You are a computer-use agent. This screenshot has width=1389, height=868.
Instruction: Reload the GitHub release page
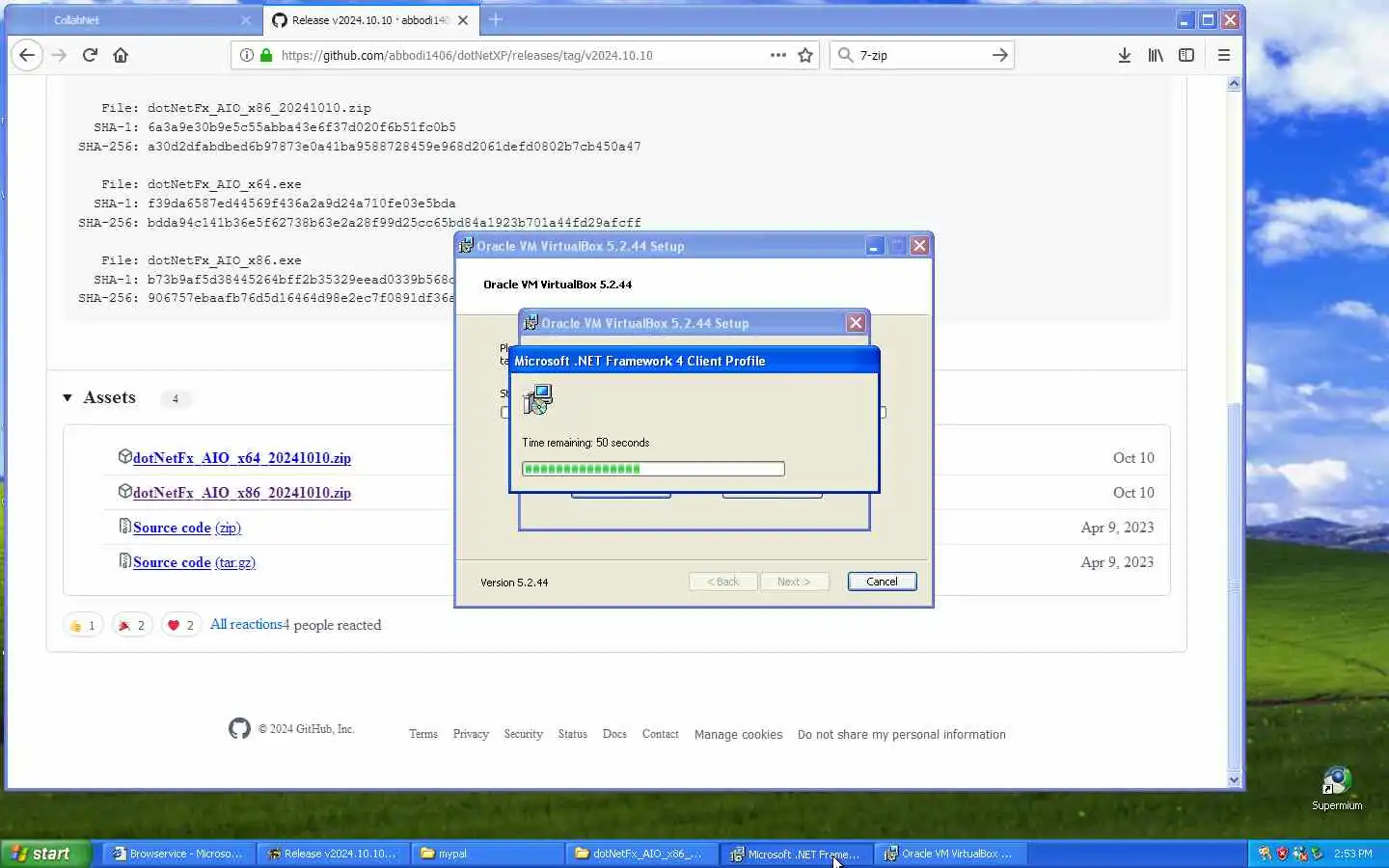pyautogui.click(x=90, y=55)
